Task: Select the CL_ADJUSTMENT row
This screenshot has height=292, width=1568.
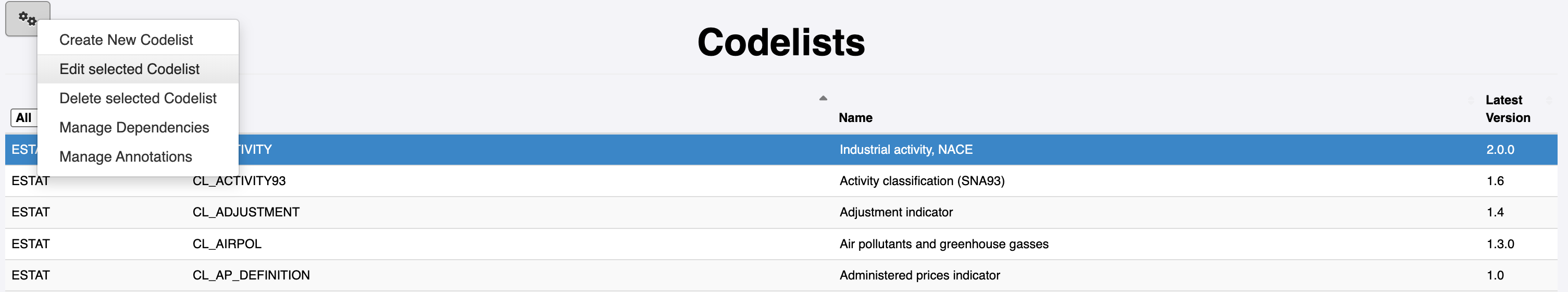Action: (781, 212)
